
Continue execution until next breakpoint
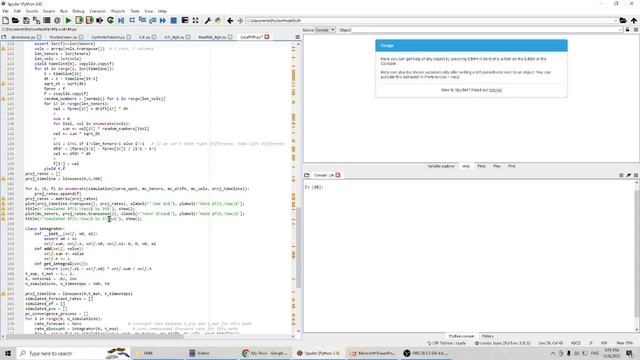163,20
